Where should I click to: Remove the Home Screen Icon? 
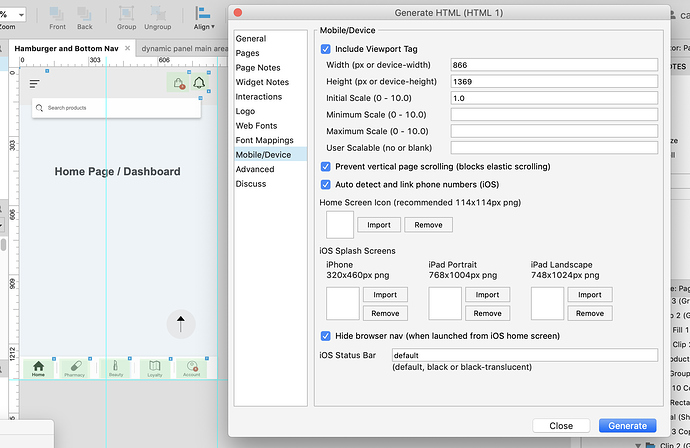tap(428, 225)
